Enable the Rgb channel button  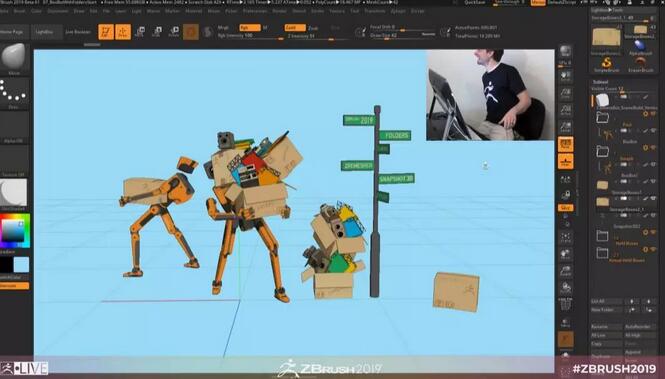pos(250,28)
